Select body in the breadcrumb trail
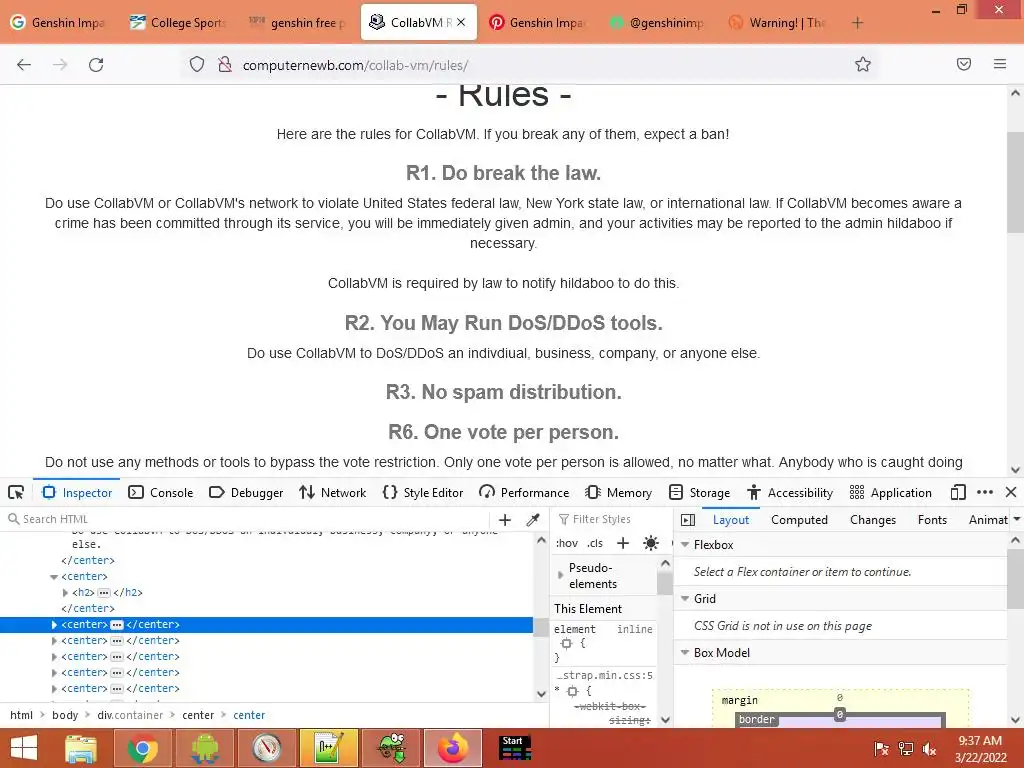Image resolution: width=1024 pixels, height=768 pixels. [65, 715]
